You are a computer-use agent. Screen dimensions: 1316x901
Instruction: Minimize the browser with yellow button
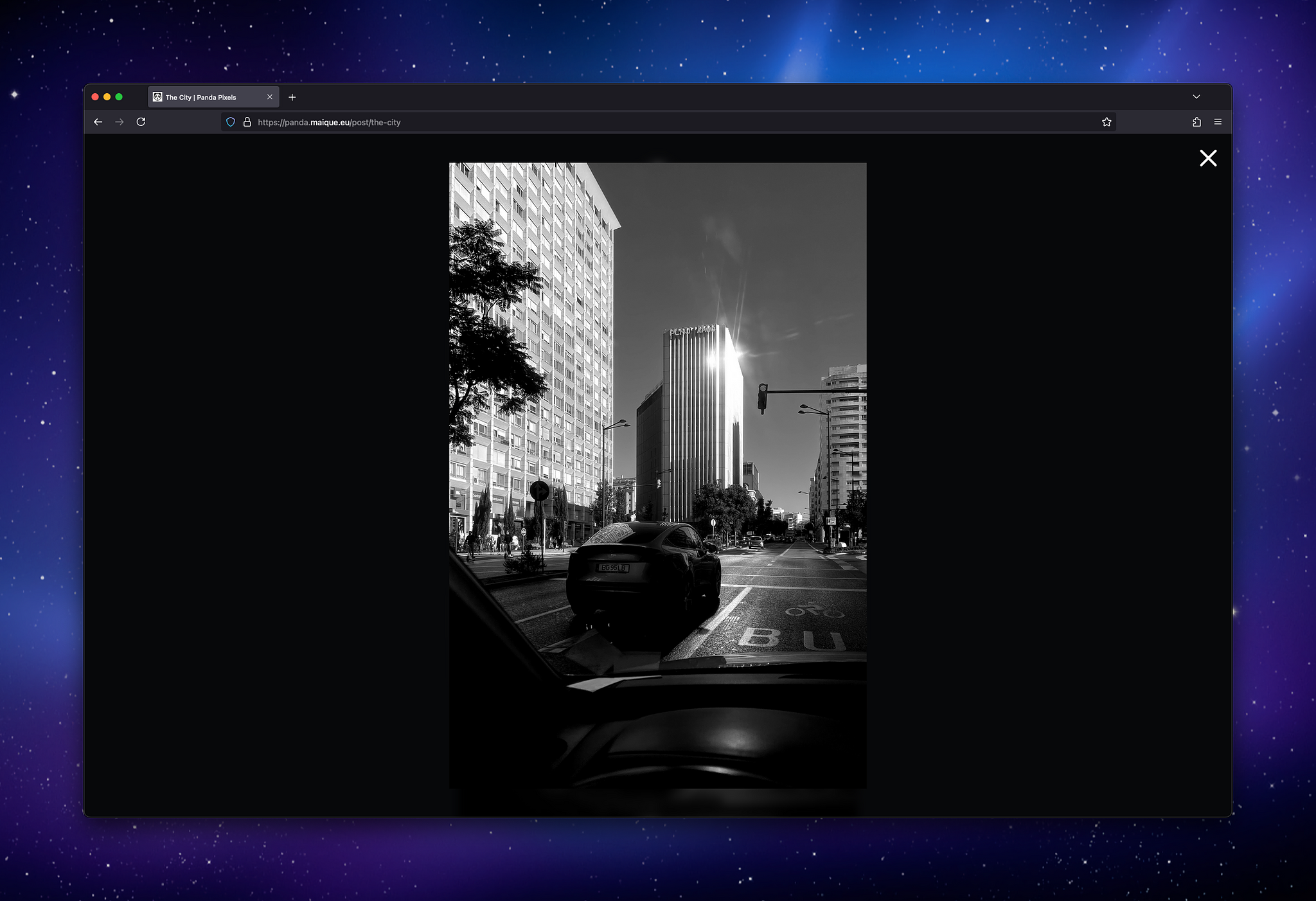point(107,97)
